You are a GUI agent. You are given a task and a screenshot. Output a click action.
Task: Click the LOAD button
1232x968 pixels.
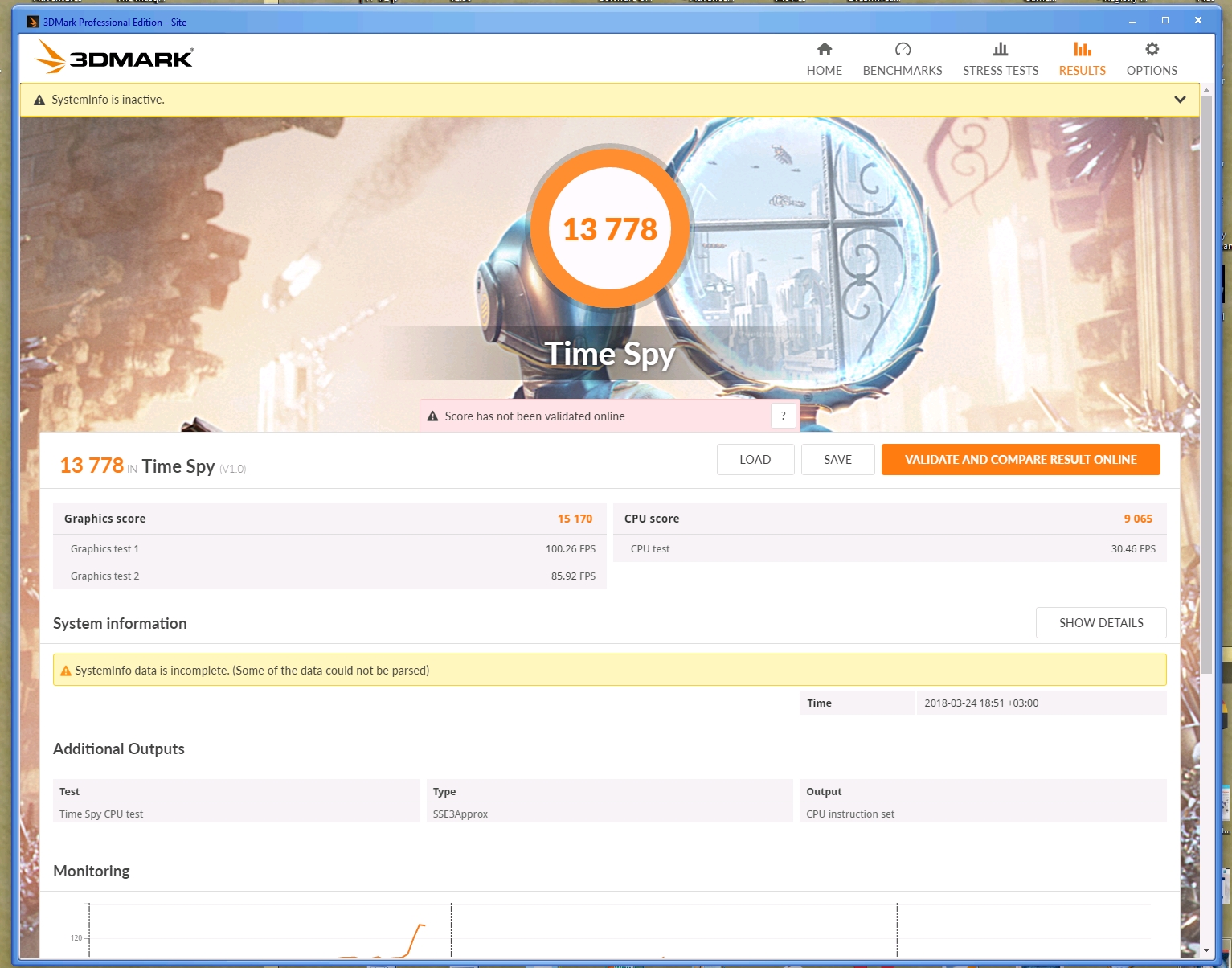pos(755,459)
